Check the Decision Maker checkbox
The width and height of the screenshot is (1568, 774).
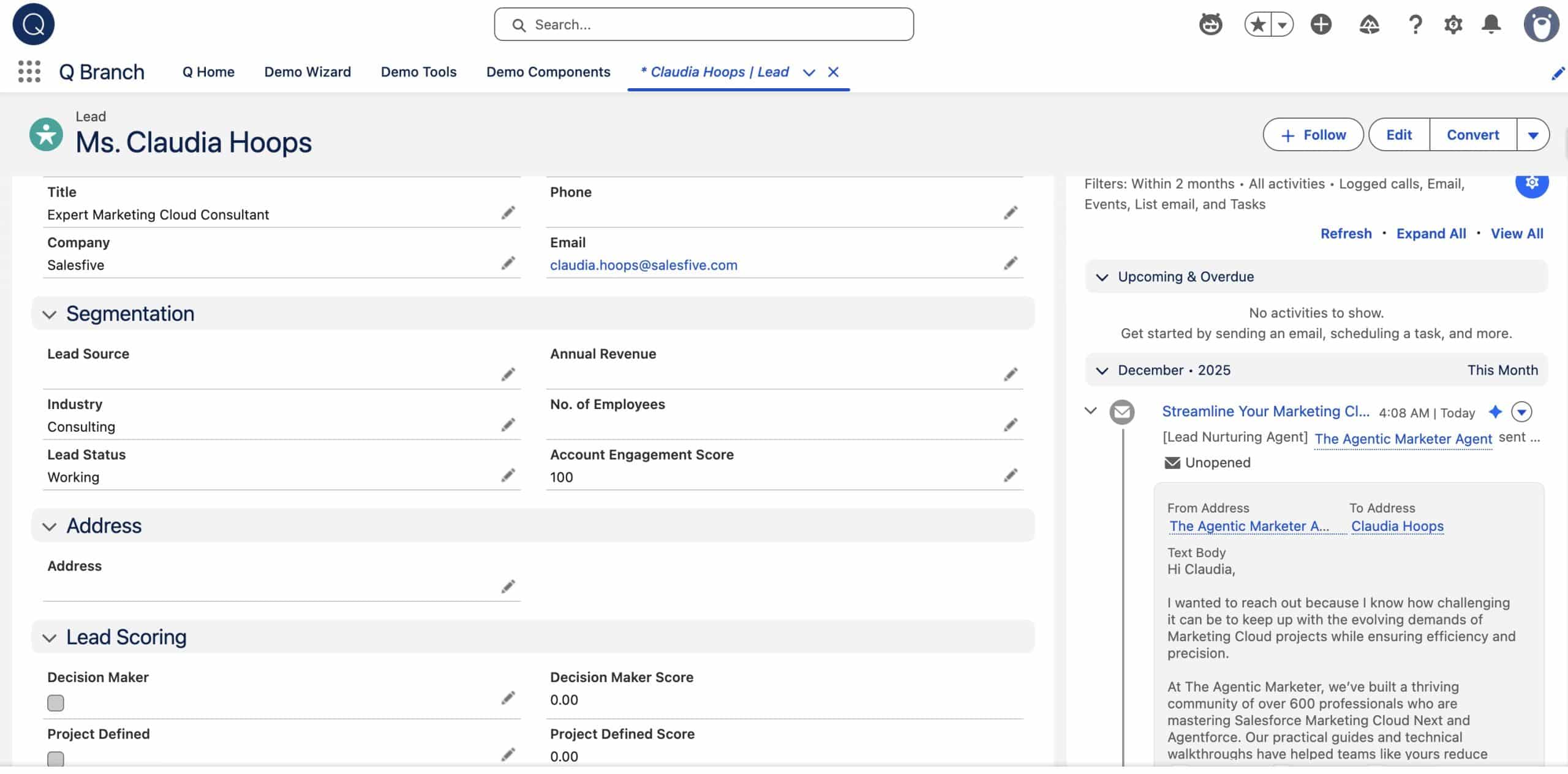[56, 702]
